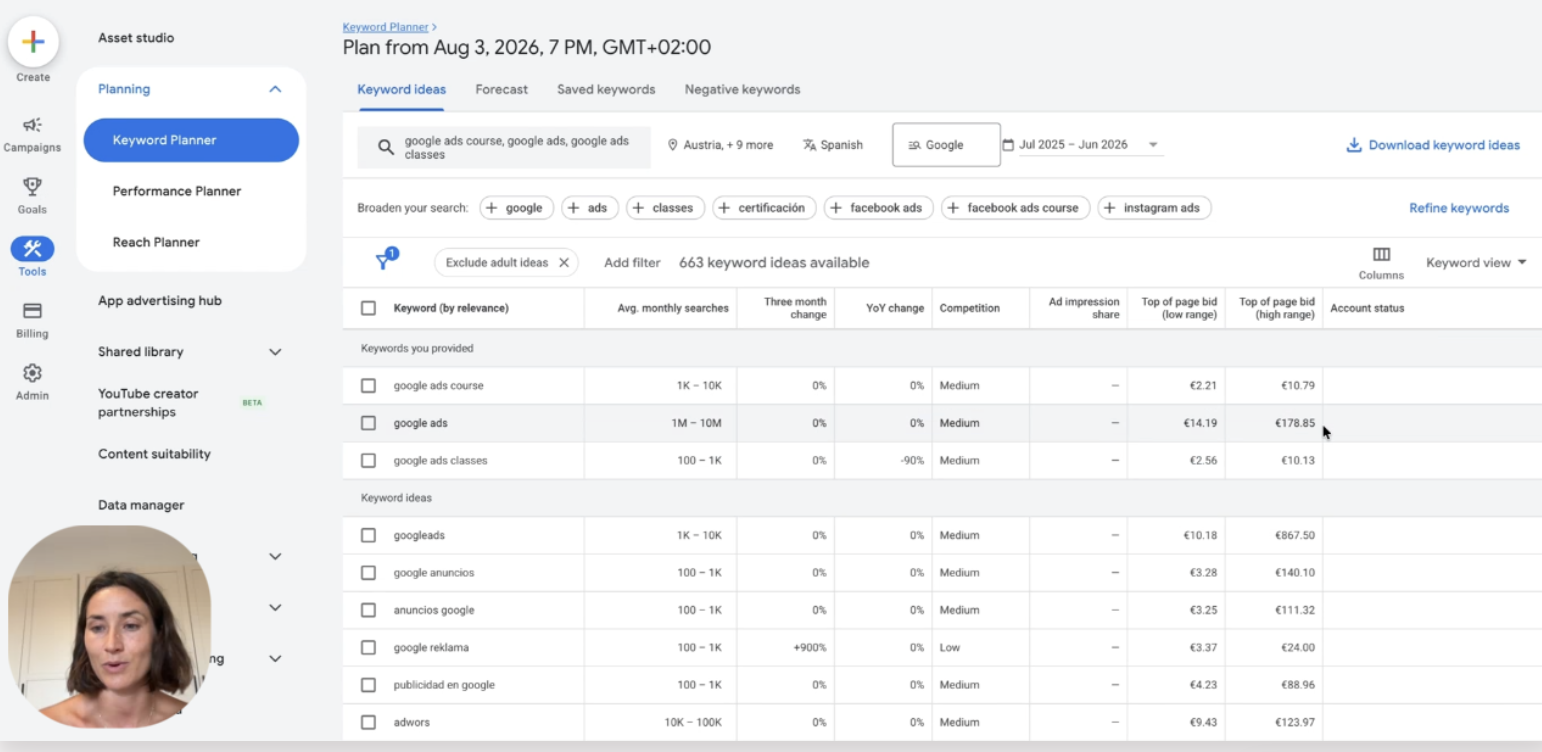Open the Keyword view dropdown

1476,263
